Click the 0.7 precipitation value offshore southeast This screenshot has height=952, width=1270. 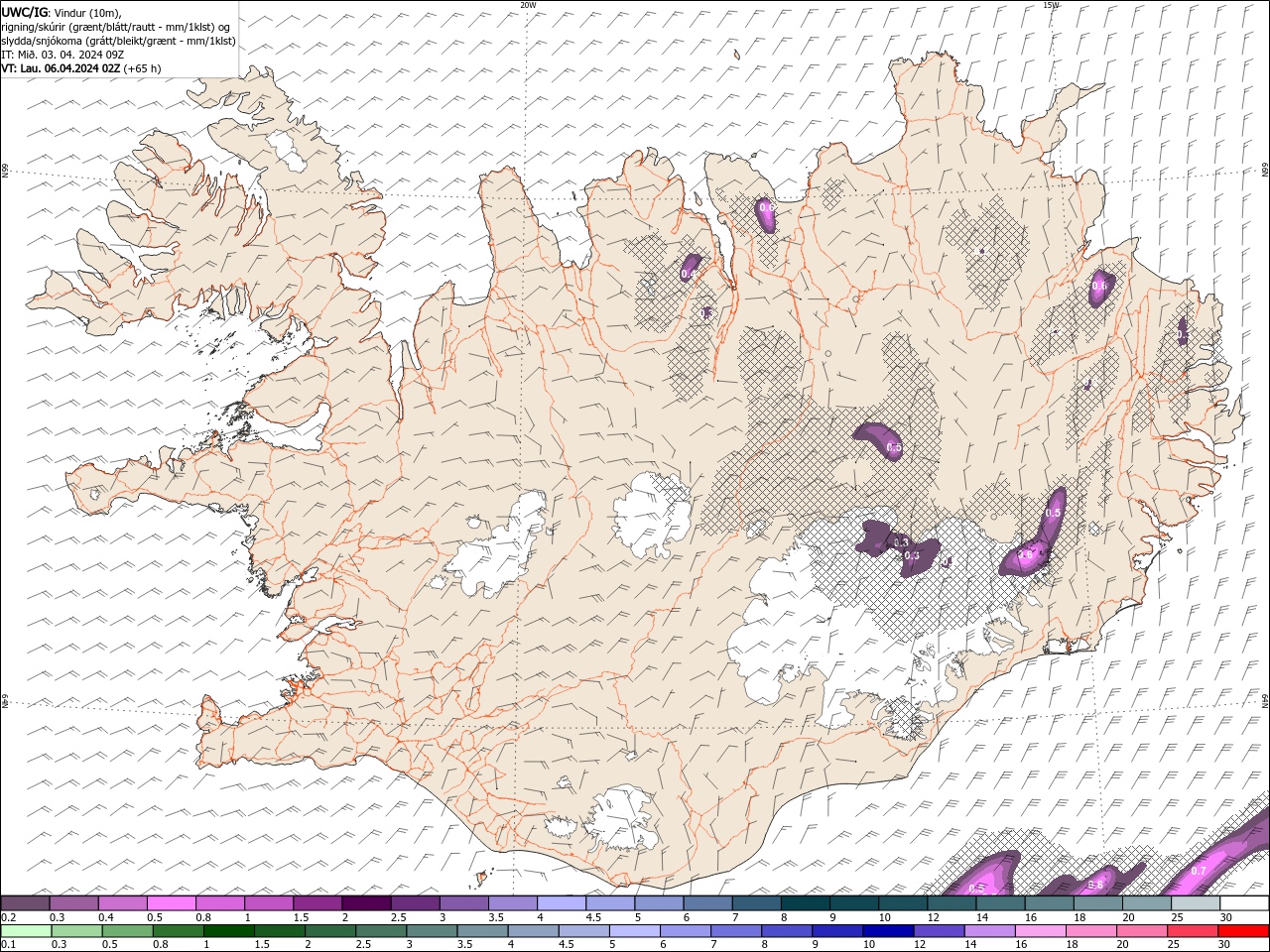(x=1199, y=871)
